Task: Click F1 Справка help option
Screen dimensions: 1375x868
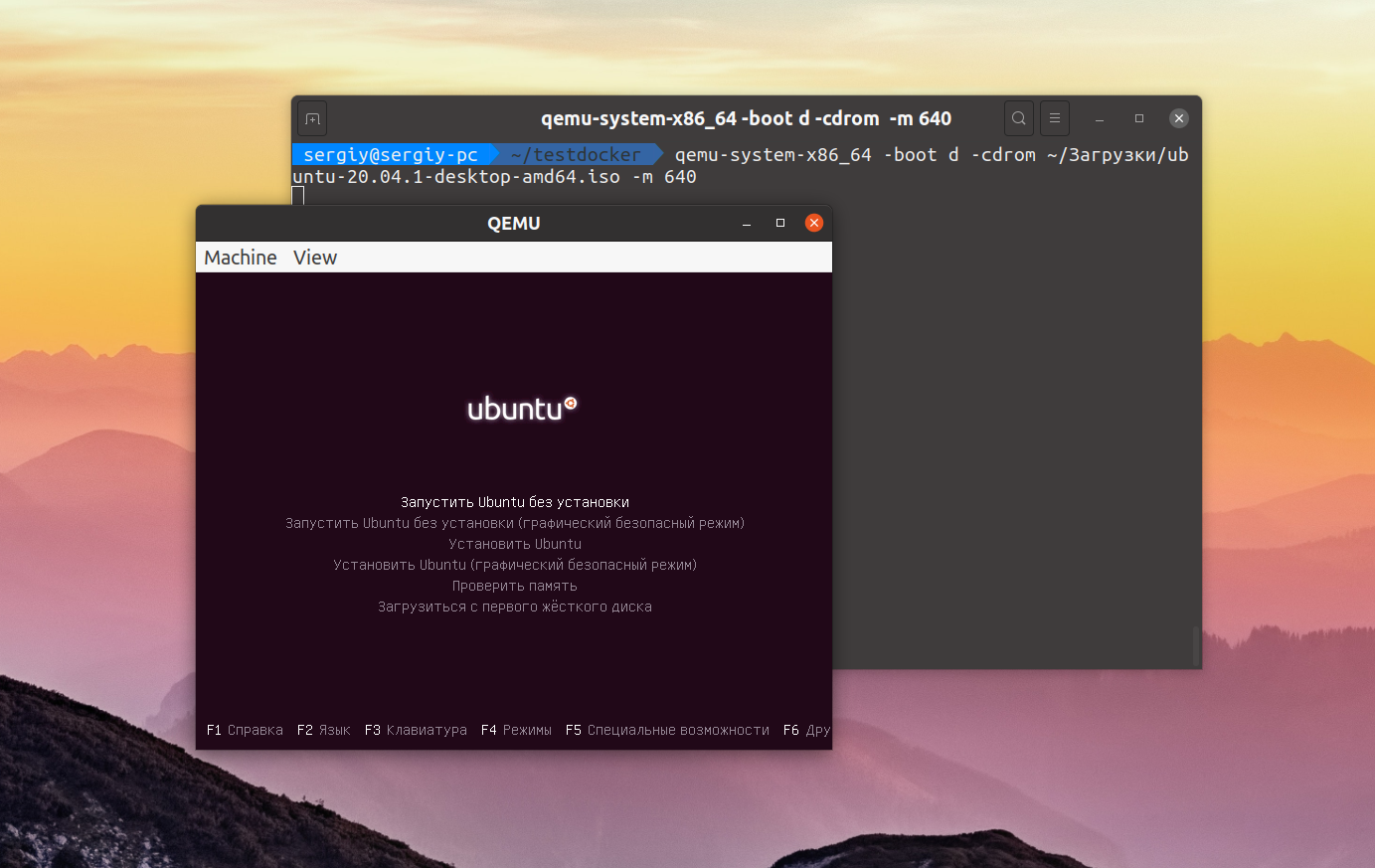Action: (245, 730)
